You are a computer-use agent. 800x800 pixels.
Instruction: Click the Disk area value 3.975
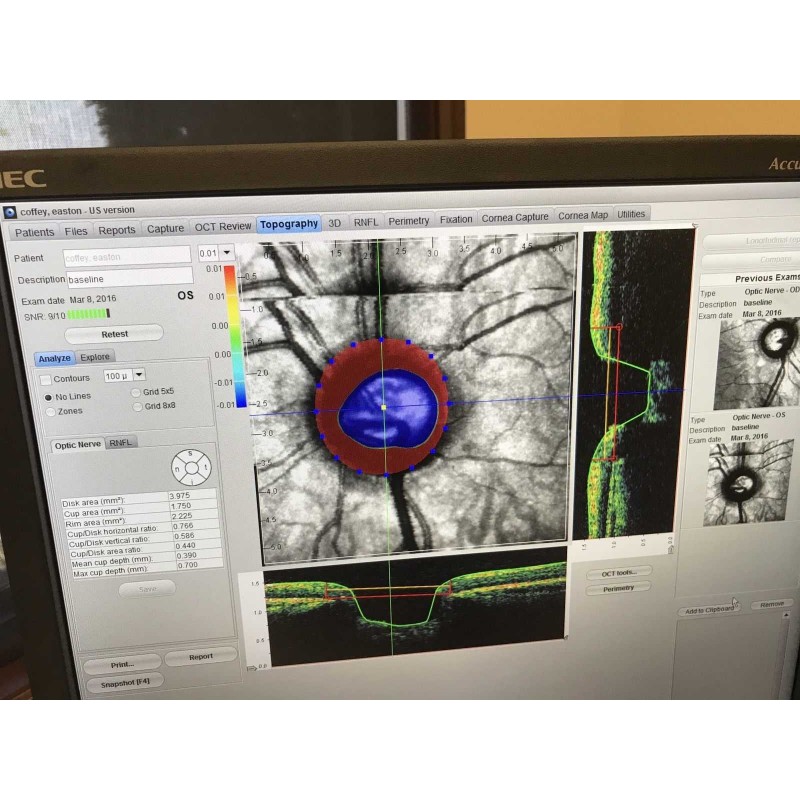point(193,495)
